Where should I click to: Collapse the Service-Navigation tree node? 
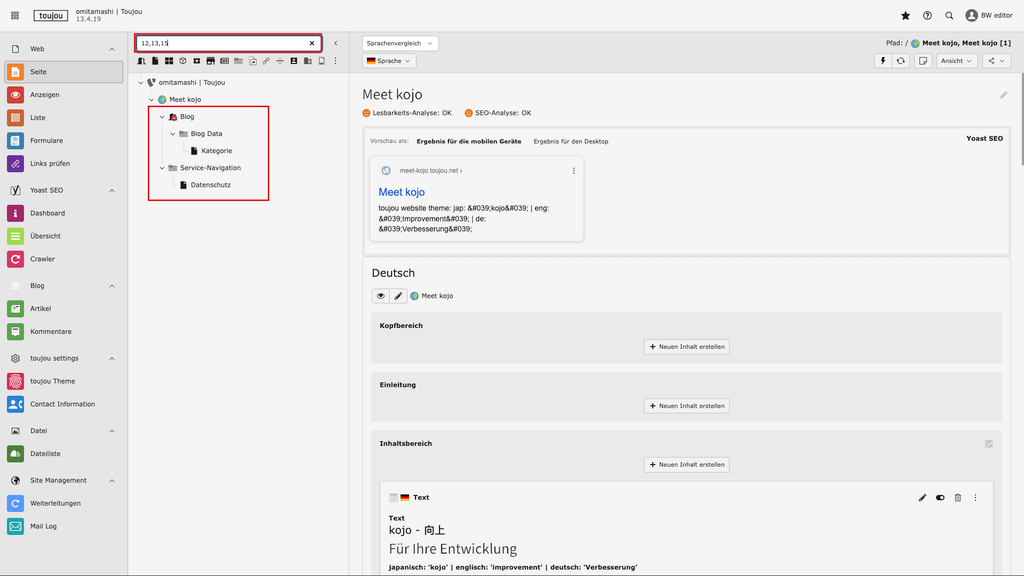tap(162, 168)
